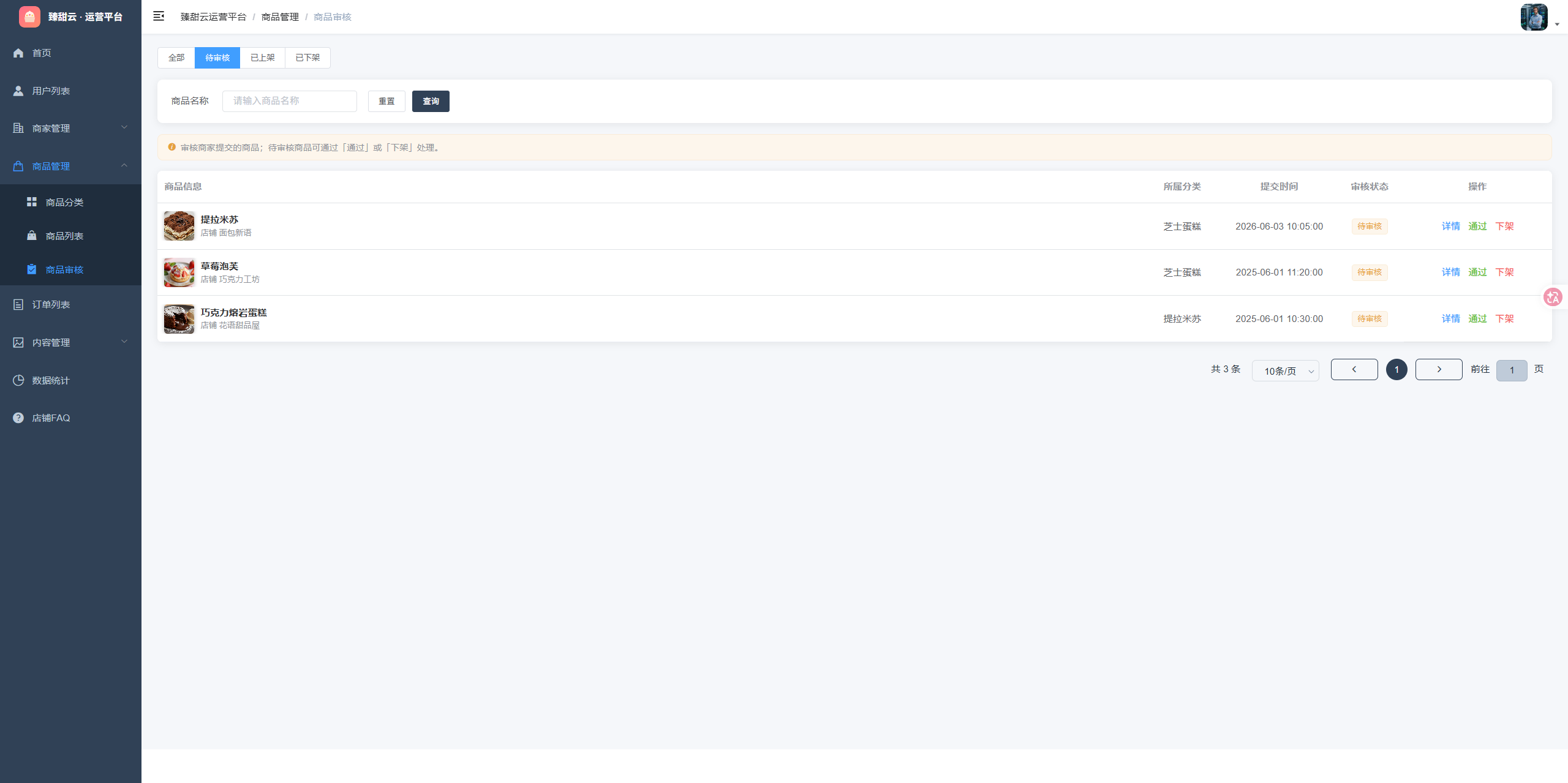Go to next page with right arrow

1439,369
